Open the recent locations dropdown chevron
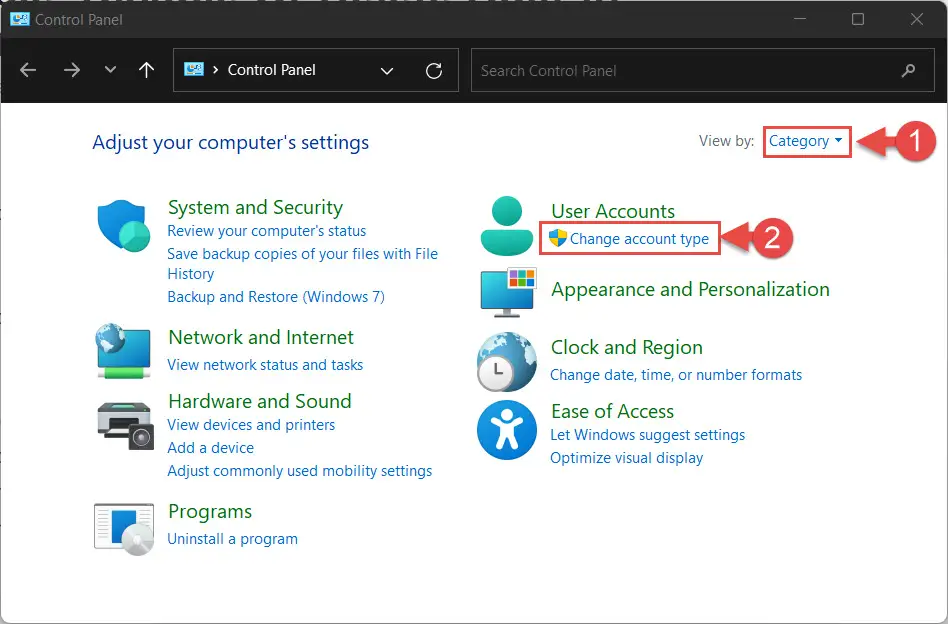This screenshot has height=624, width=948. (110, 70)
